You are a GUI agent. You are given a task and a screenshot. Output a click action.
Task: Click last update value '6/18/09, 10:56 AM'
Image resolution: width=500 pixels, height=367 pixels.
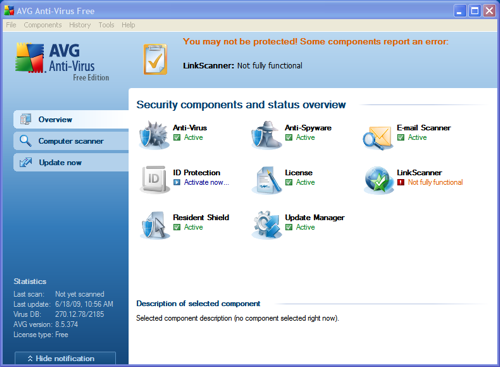[84, 304]
